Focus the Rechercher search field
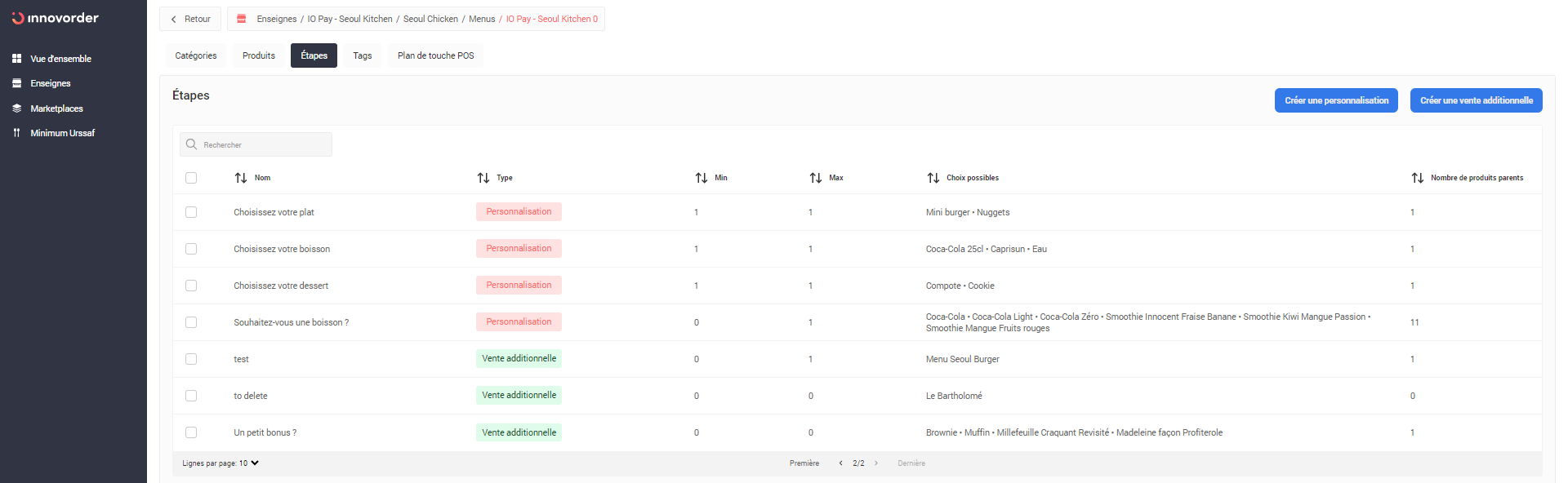 coord(261,144)
